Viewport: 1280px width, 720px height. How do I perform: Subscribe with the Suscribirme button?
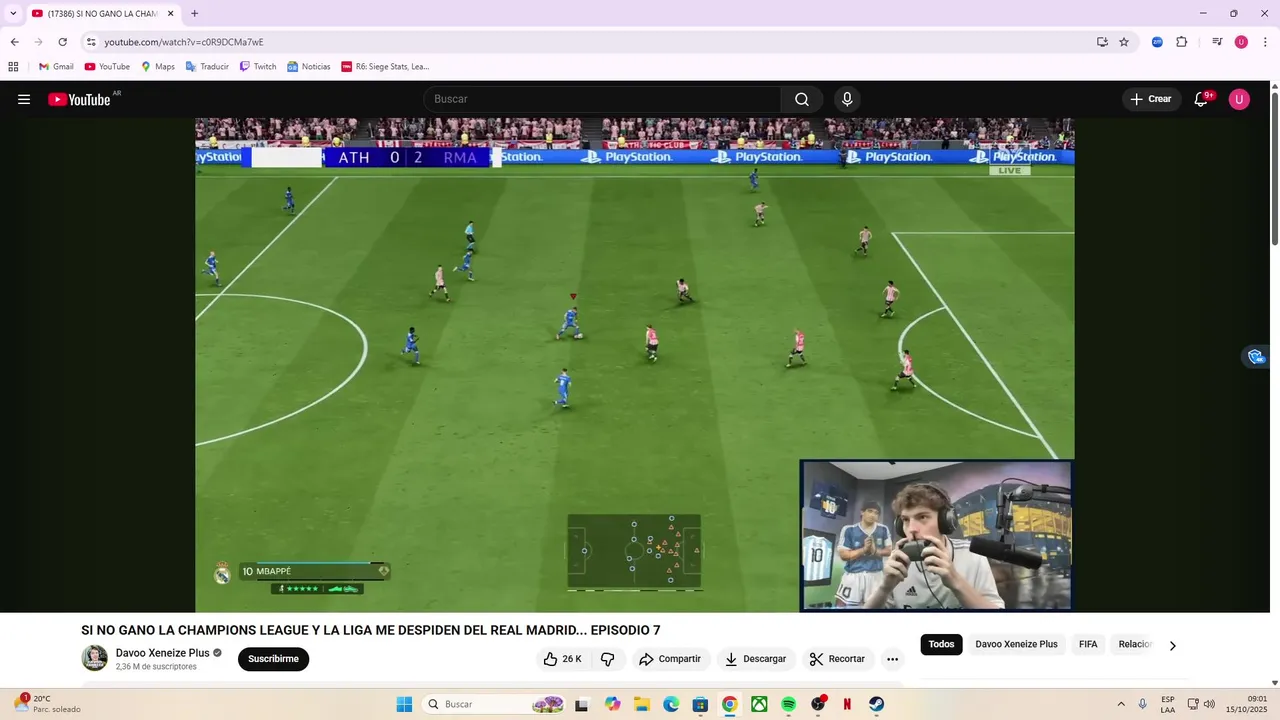[273, 659]
